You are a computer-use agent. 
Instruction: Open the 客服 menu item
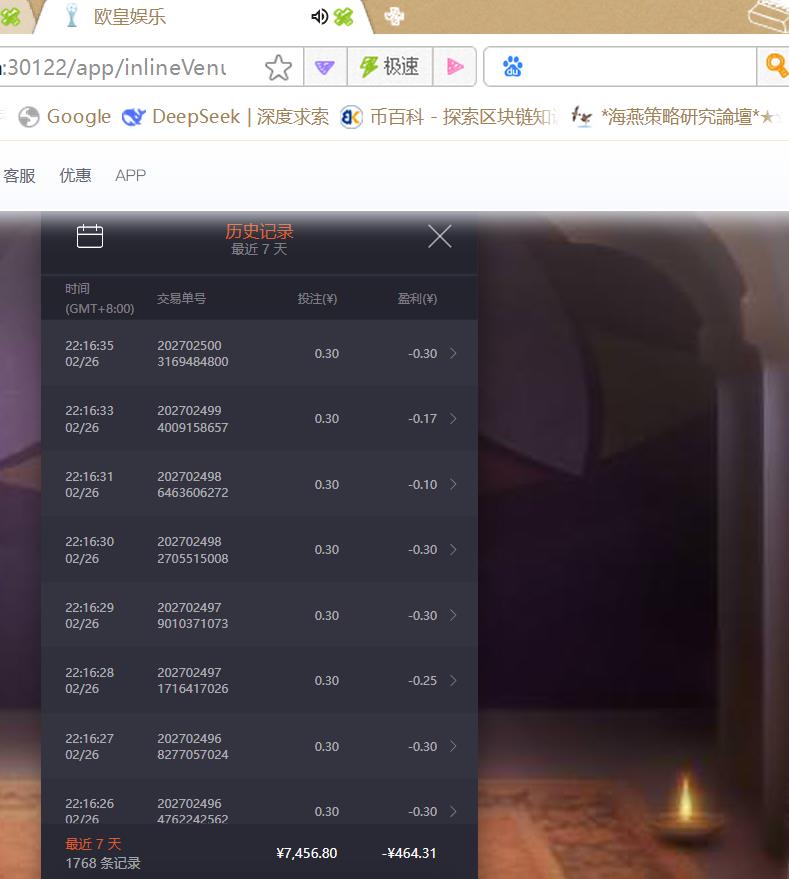click(x=20, y=175)
